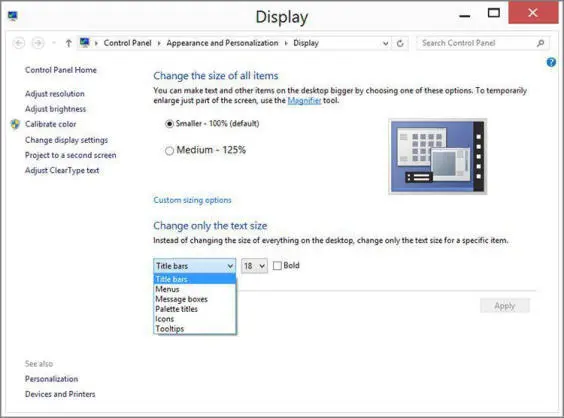Open the font size 18 dropdown
The image size is (564, 418).
point(254,266)
